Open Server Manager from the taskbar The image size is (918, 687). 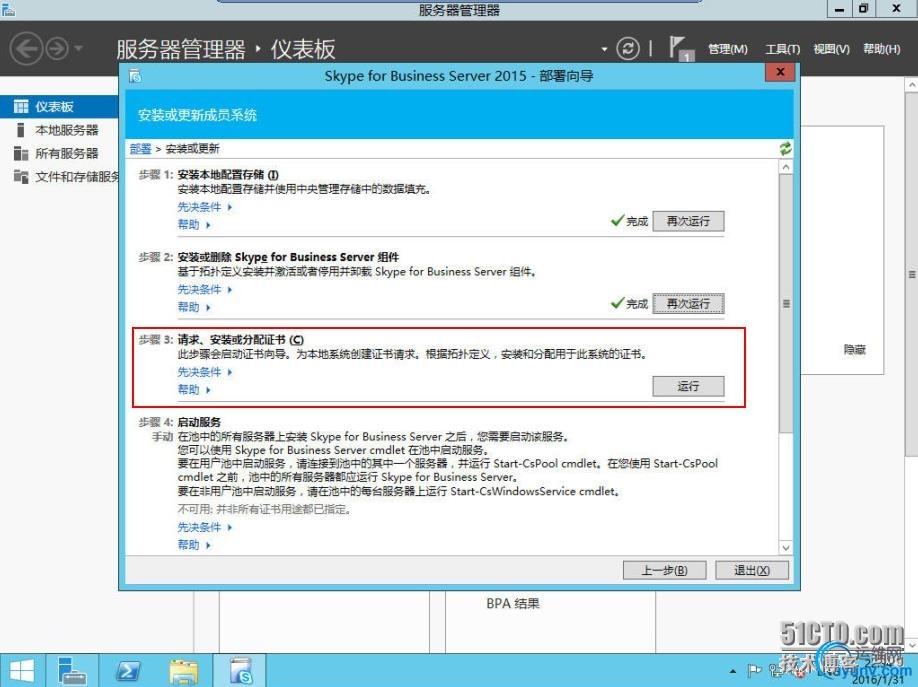click(x=72, y=671)
